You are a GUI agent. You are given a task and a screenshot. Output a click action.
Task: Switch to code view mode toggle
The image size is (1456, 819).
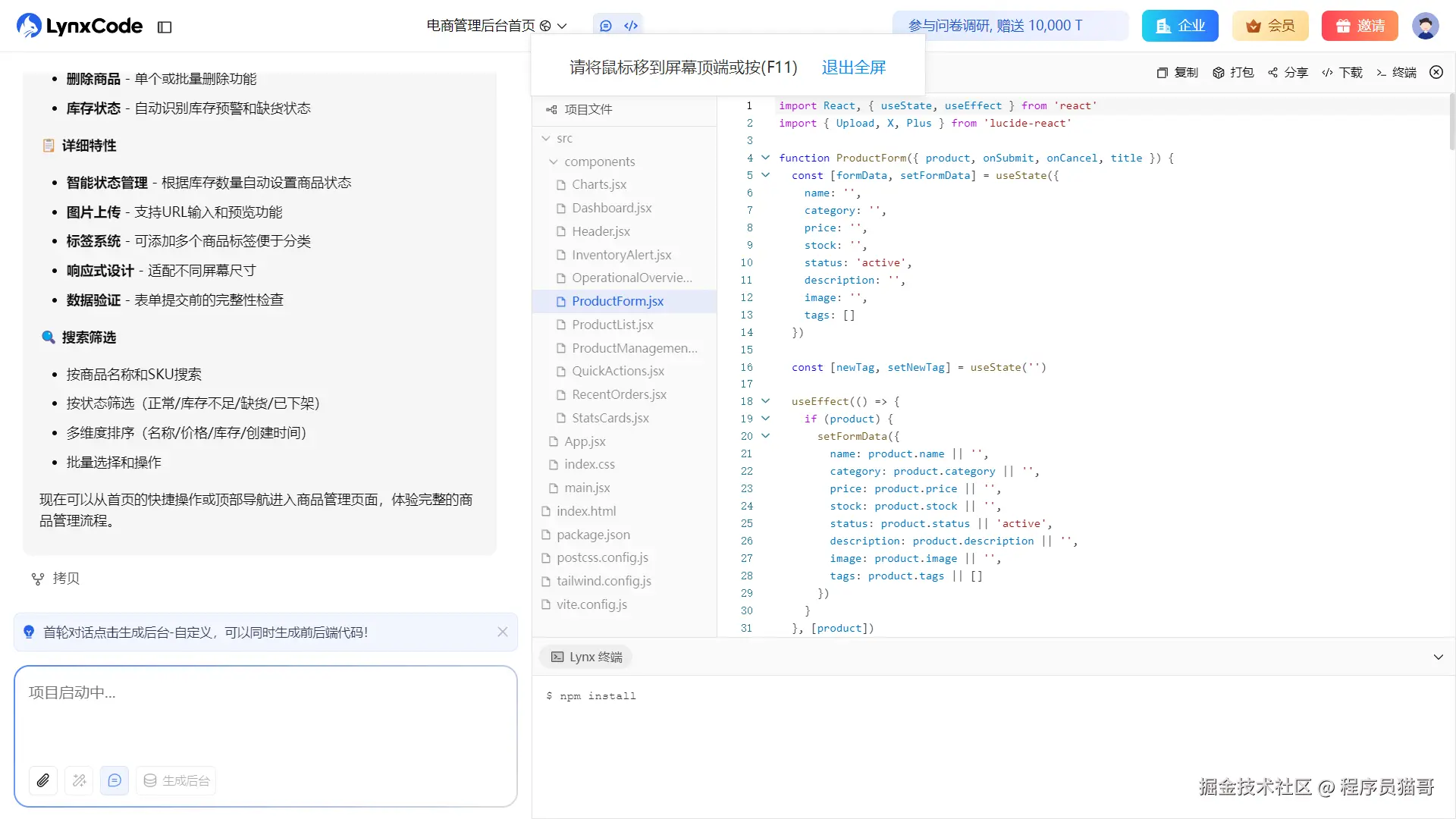[631, 26]
